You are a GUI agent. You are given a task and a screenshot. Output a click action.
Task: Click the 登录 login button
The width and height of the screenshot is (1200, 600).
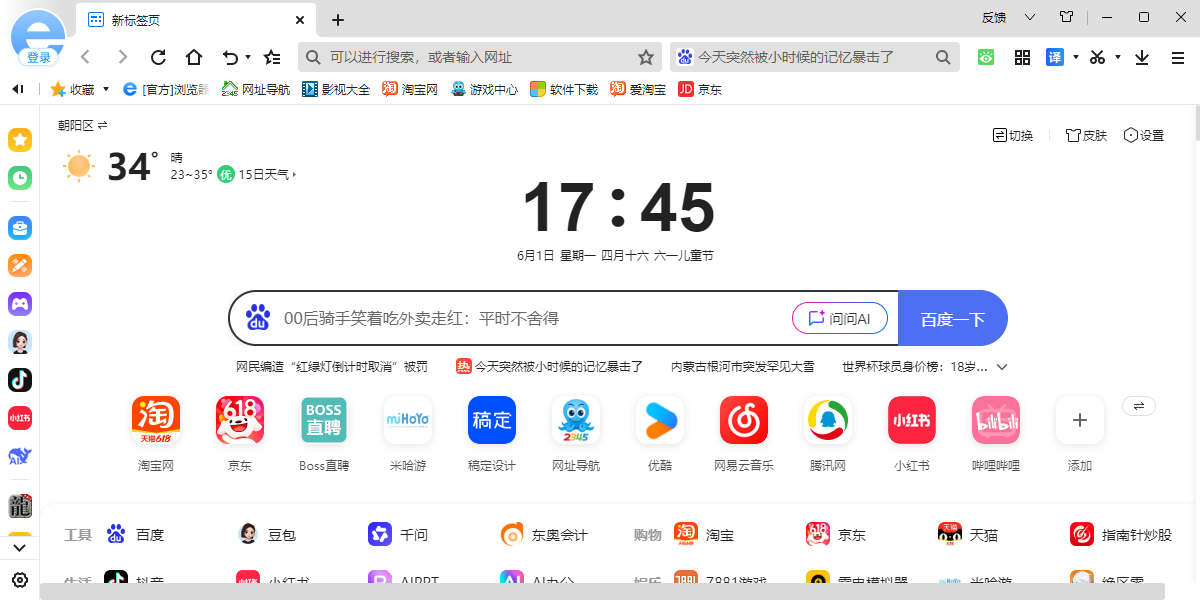click(x=39, y=58)
